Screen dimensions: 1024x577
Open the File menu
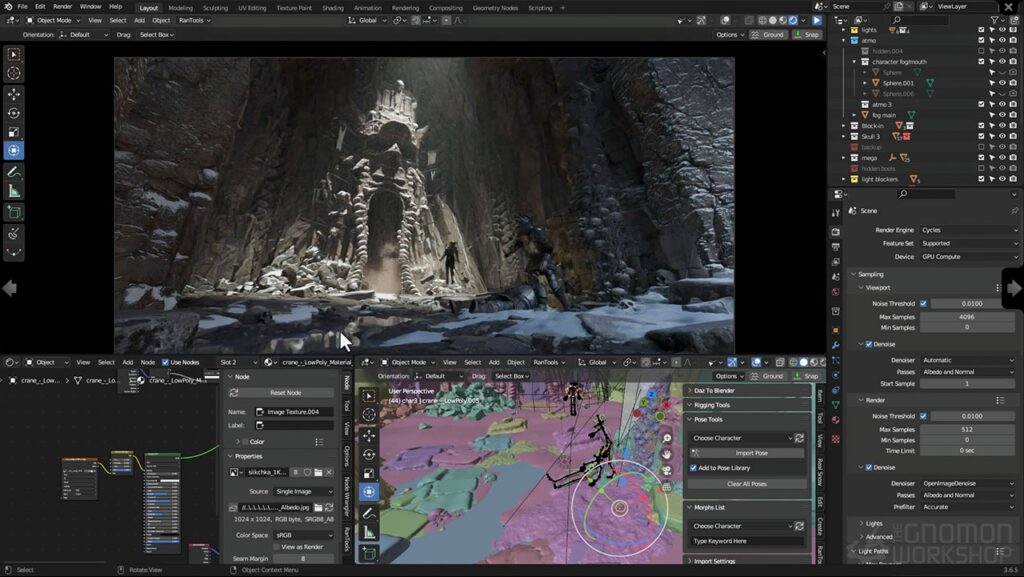tap(22, 7)
